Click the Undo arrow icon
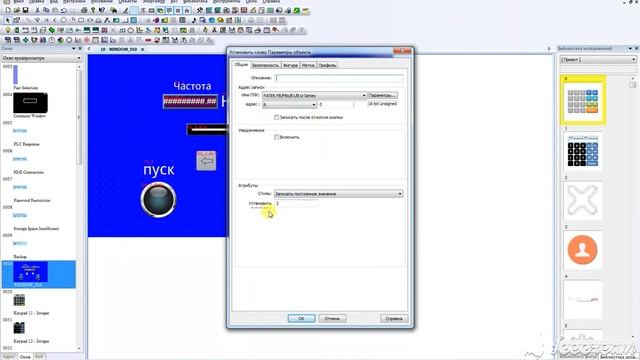The height and width of the screenshot is (360, 640). pyautogui.click(x=64, y=10)
